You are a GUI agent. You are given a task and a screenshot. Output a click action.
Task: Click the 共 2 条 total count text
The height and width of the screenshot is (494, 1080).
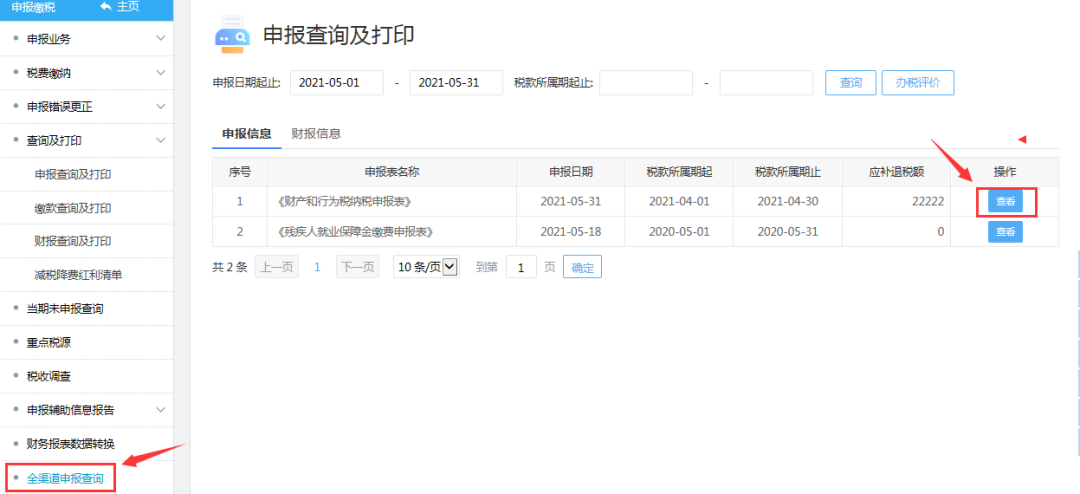(x=229, y=267)
